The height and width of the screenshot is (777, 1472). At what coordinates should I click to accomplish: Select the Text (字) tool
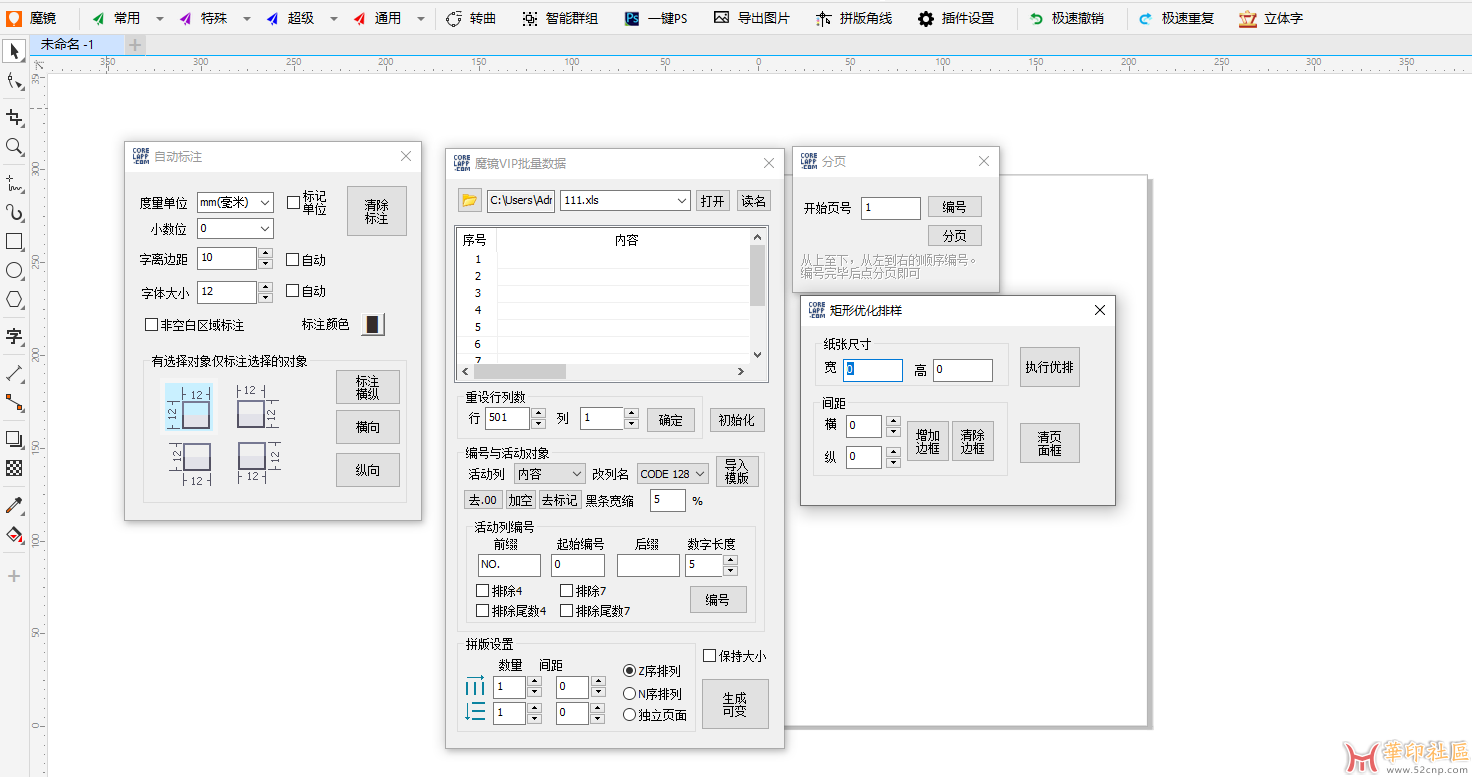click(x=14, y=336)
